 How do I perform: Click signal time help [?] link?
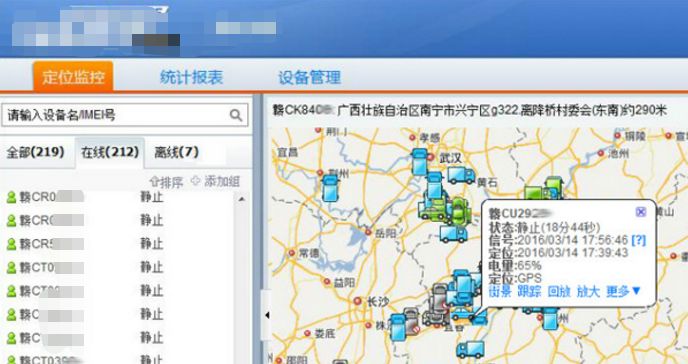638,240
